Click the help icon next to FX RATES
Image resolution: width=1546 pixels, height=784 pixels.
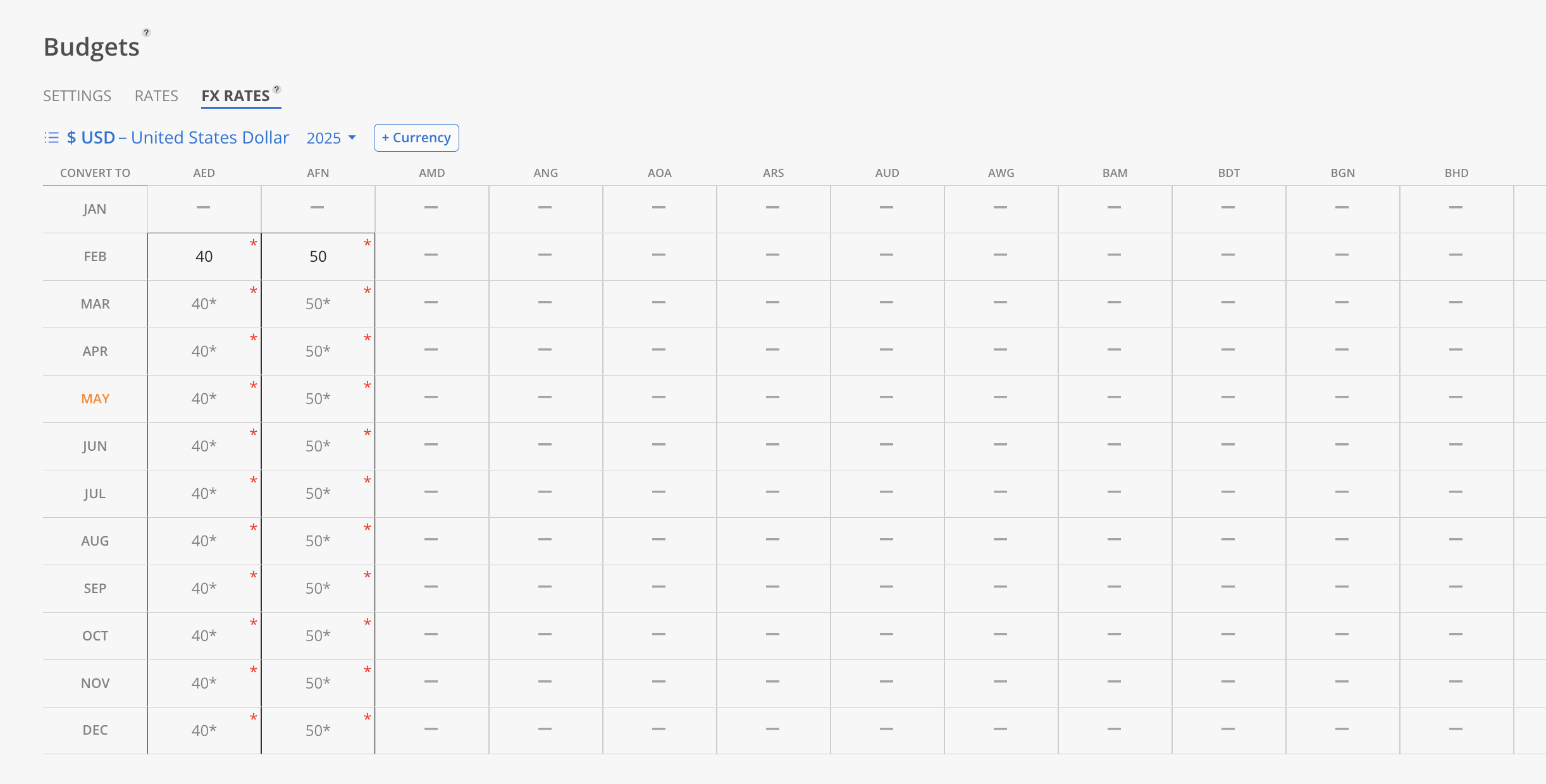point(276,89)
